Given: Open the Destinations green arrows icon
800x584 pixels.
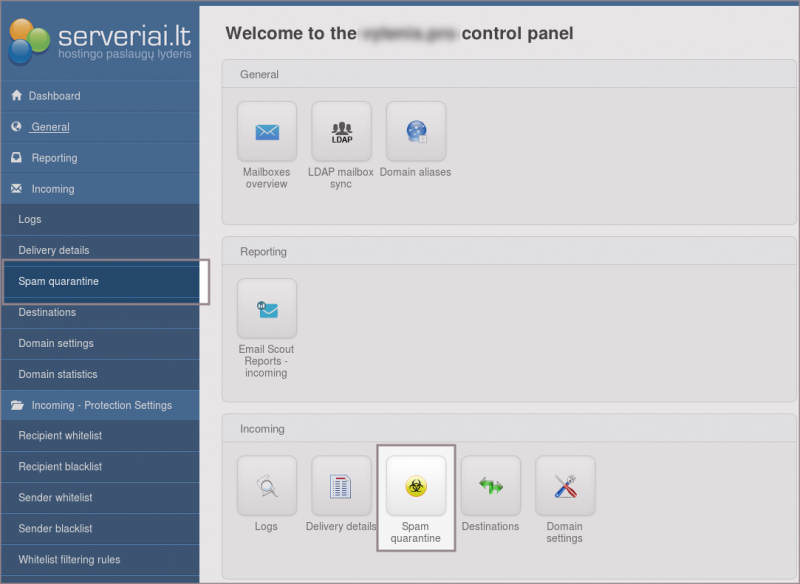Looking at the screenshot, I should [x=490, y=486].
